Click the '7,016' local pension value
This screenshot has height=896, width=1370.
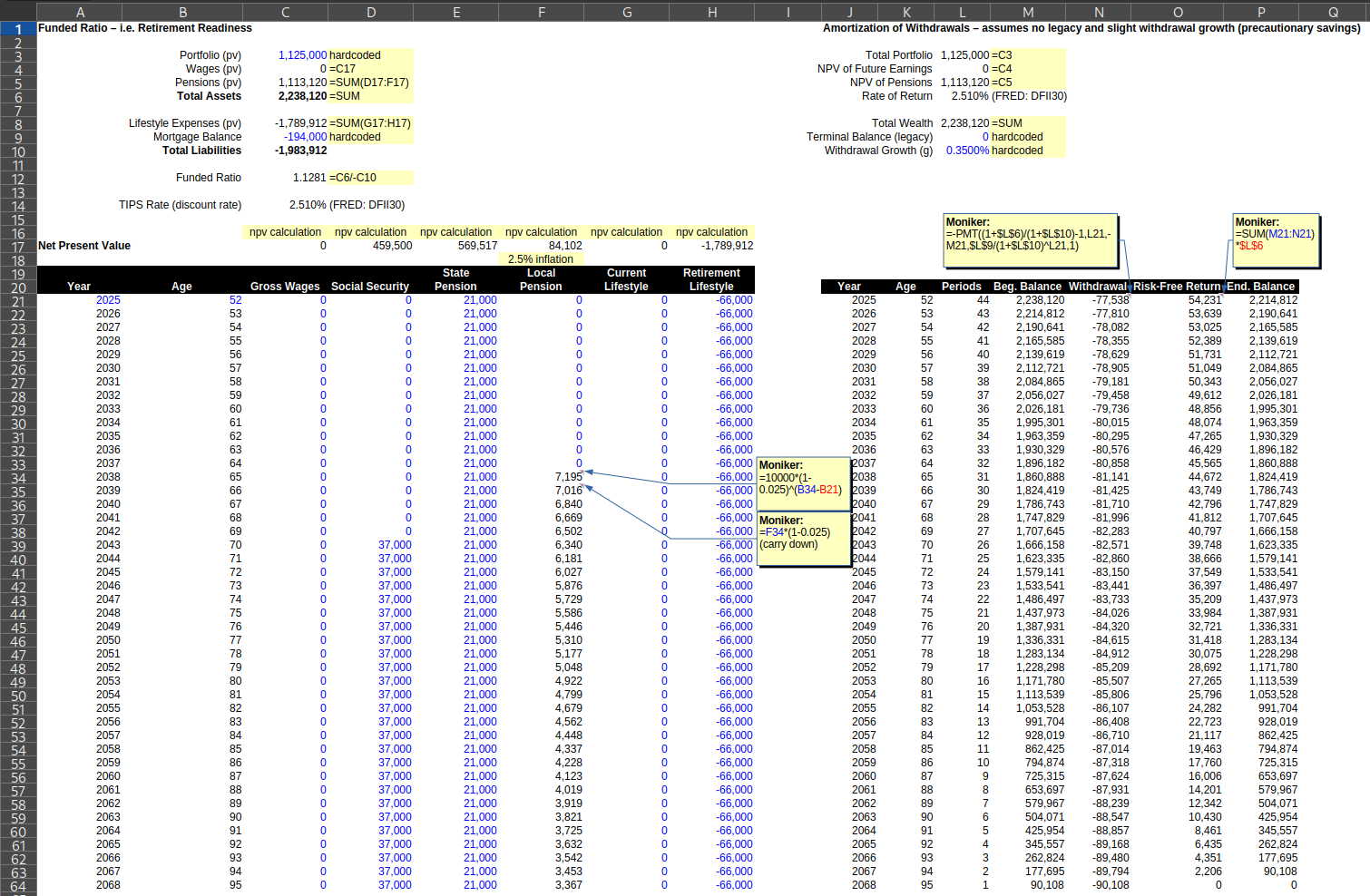(x=569, y=491)
